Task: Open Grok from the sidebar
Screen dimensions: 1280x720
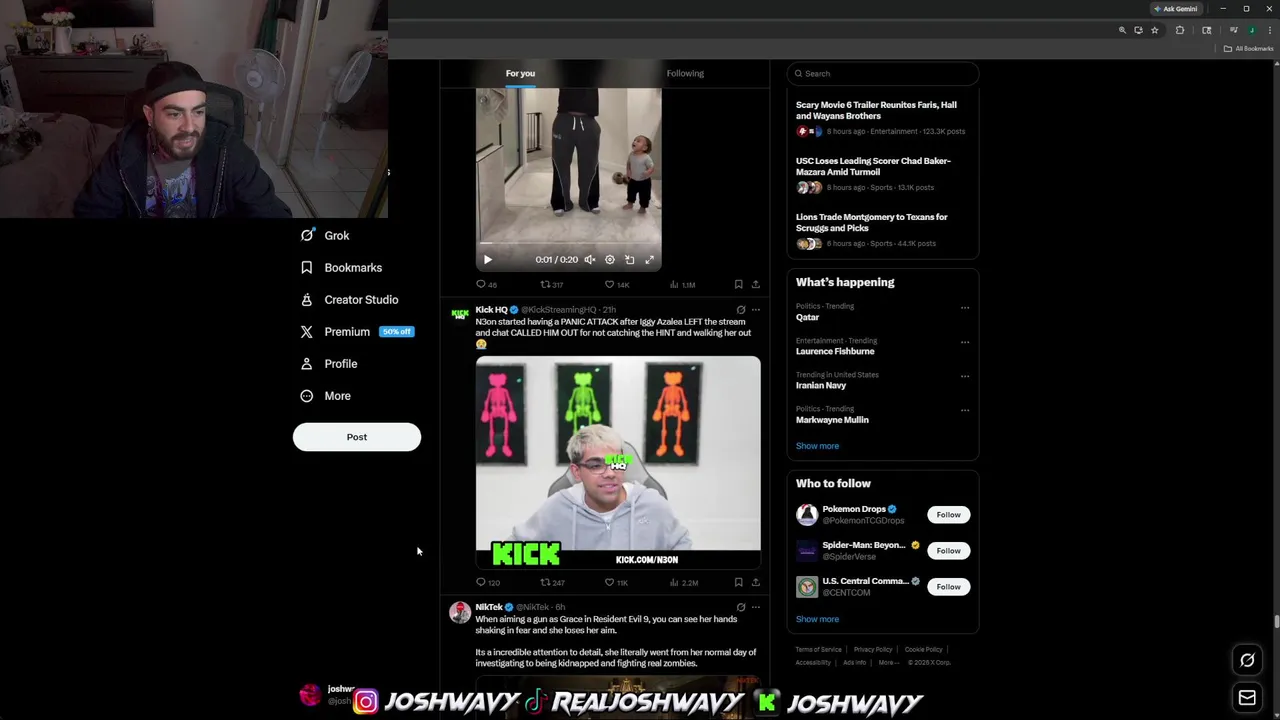Action: [325, 236]
